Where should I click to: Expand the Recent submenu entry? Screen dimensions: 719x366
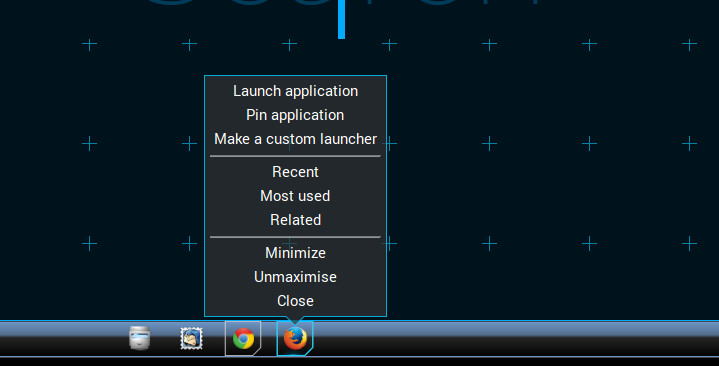[x=295, y=172]
